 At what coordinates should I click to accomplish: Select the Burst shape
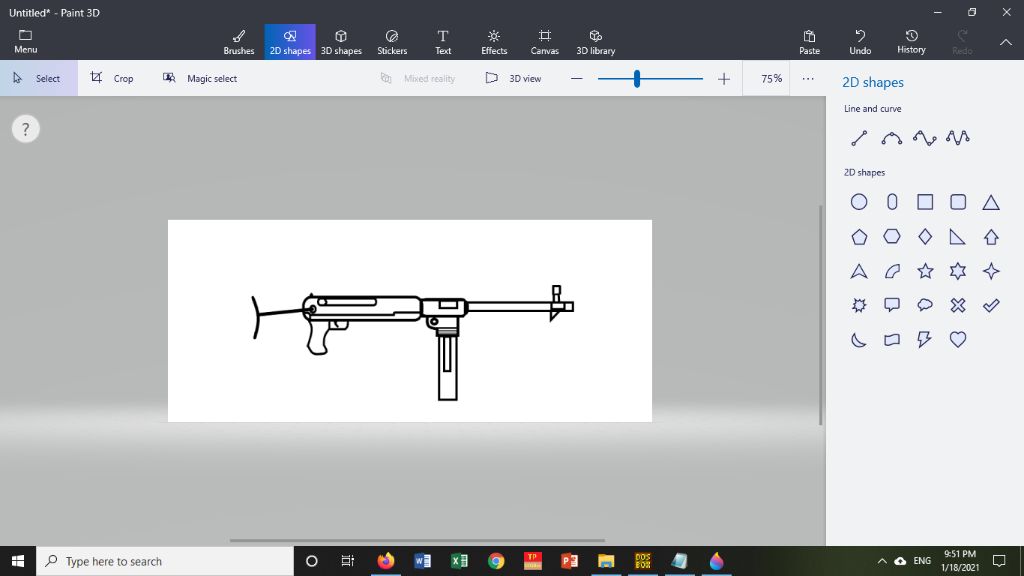859,305
